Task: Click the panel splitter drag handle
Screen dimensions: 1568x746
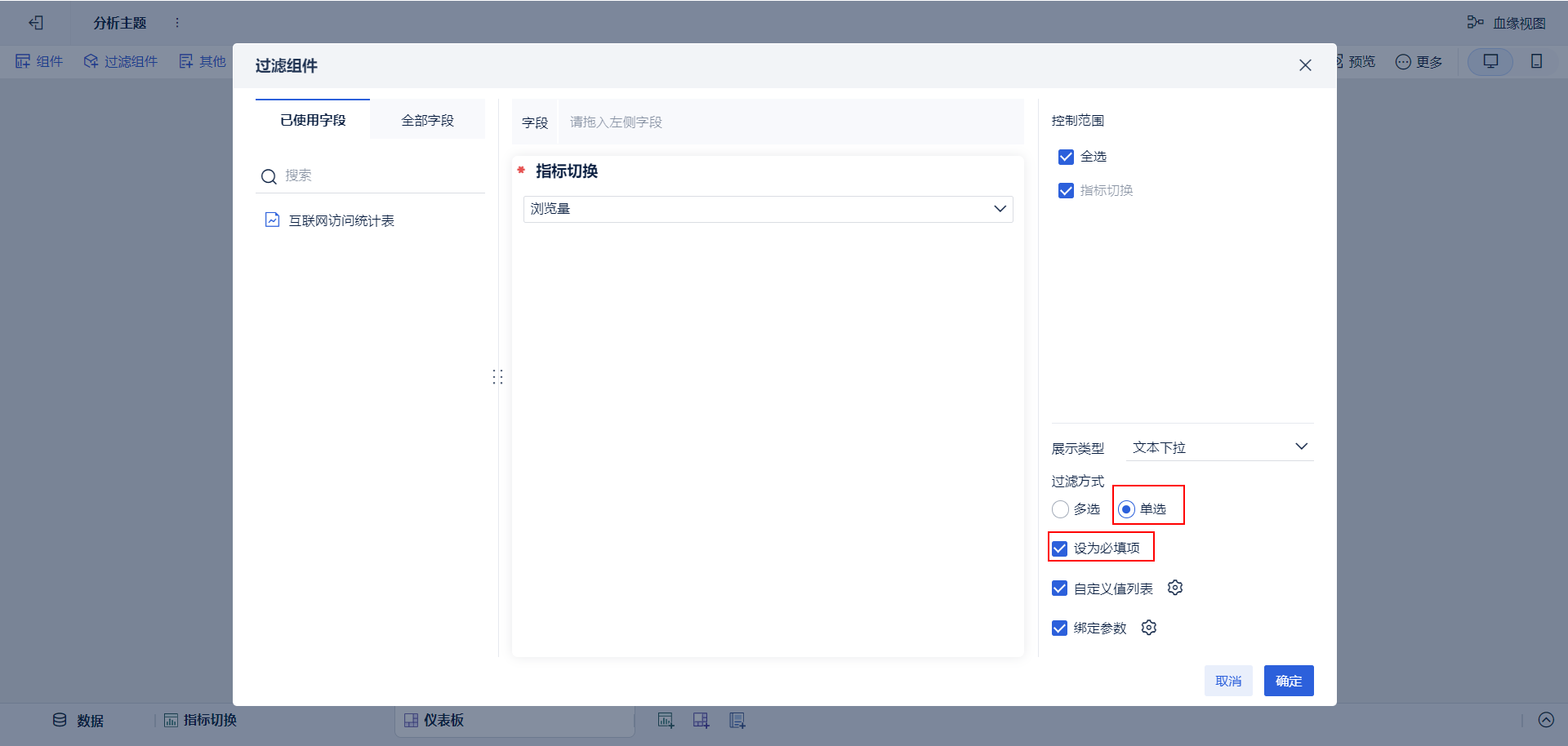Action: (497, 377)
